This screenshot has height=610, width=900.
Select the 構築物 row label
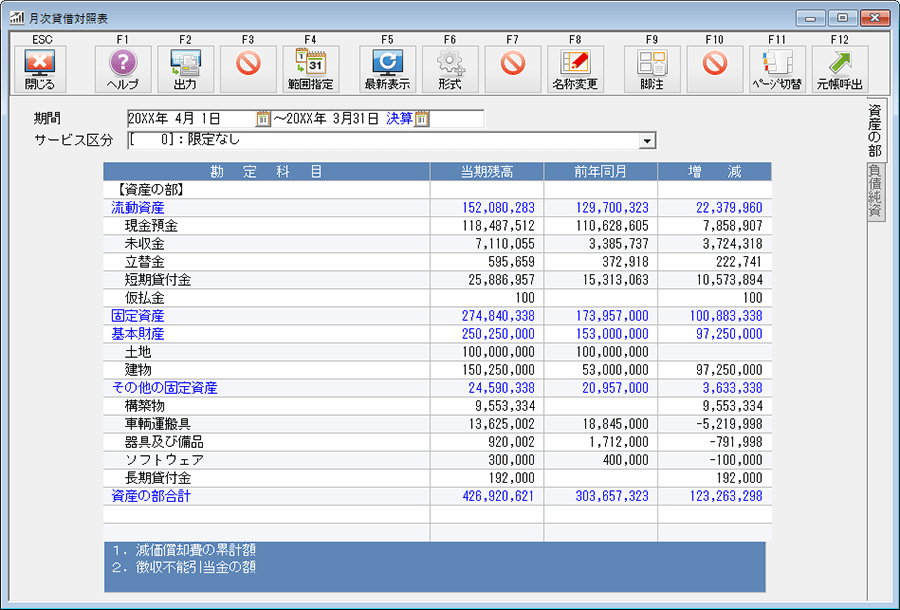145,406
